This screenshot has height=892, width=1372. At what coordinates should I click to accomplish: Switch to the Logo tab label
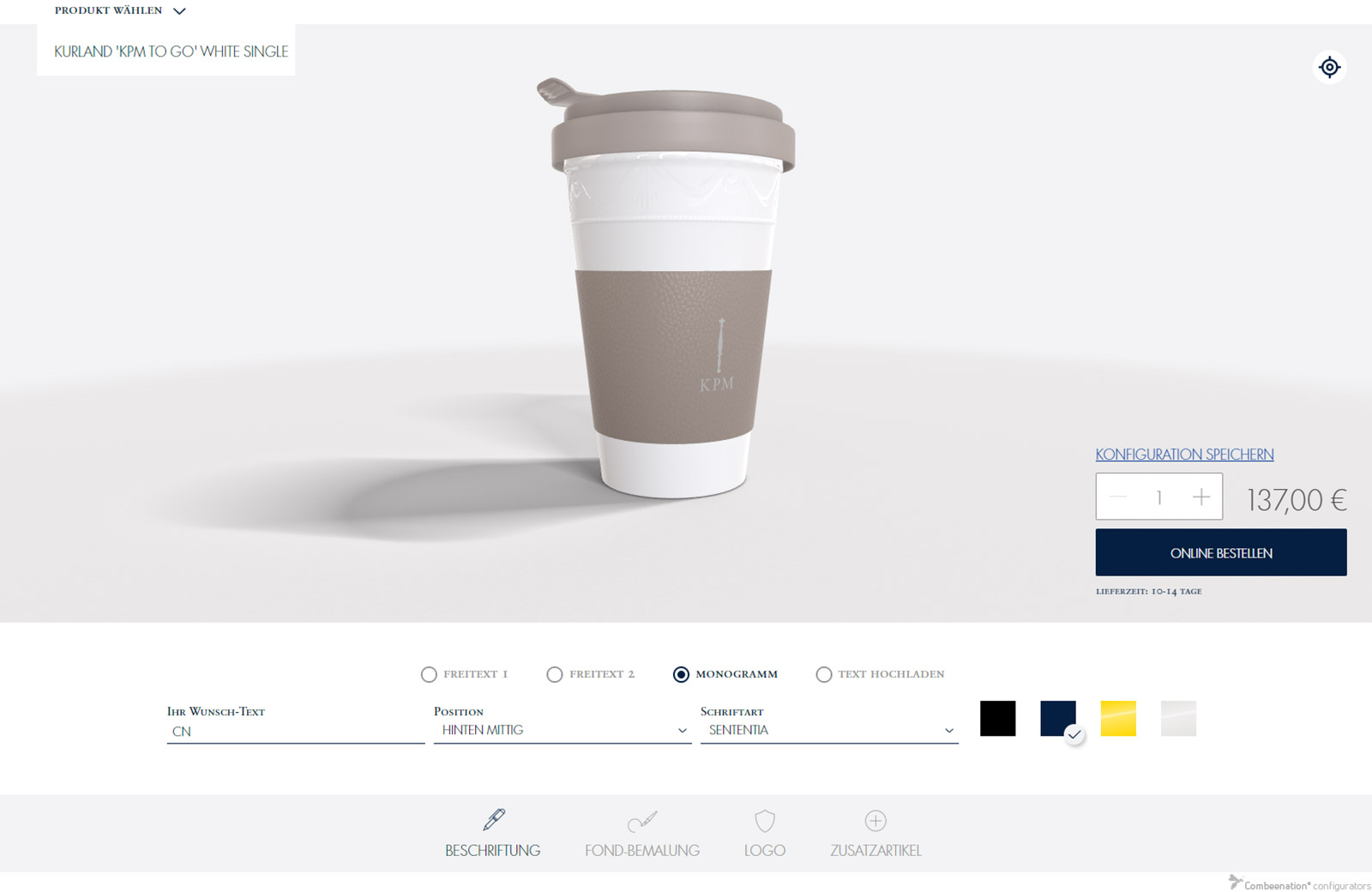point(764,851)
